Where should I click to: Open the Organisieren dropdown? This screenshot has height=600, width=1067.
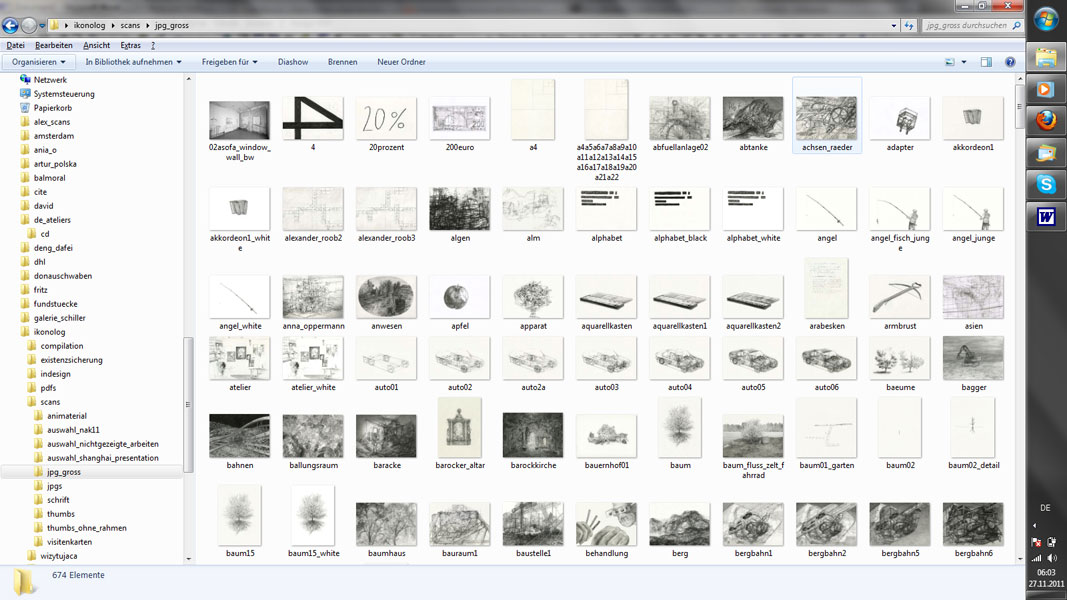[39, 62]
